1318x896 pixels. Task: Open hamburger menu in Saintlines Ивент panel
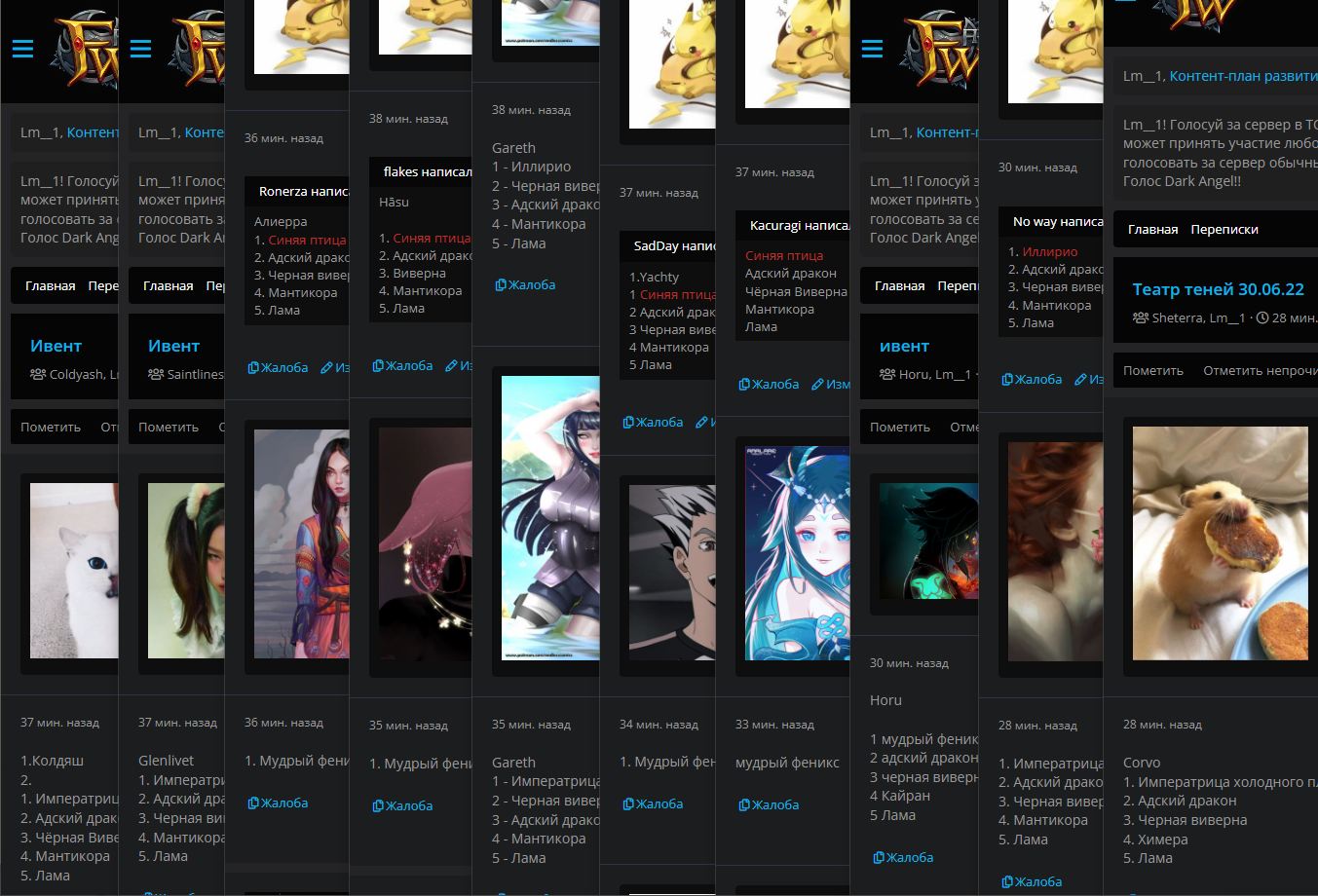click(140, 49)
